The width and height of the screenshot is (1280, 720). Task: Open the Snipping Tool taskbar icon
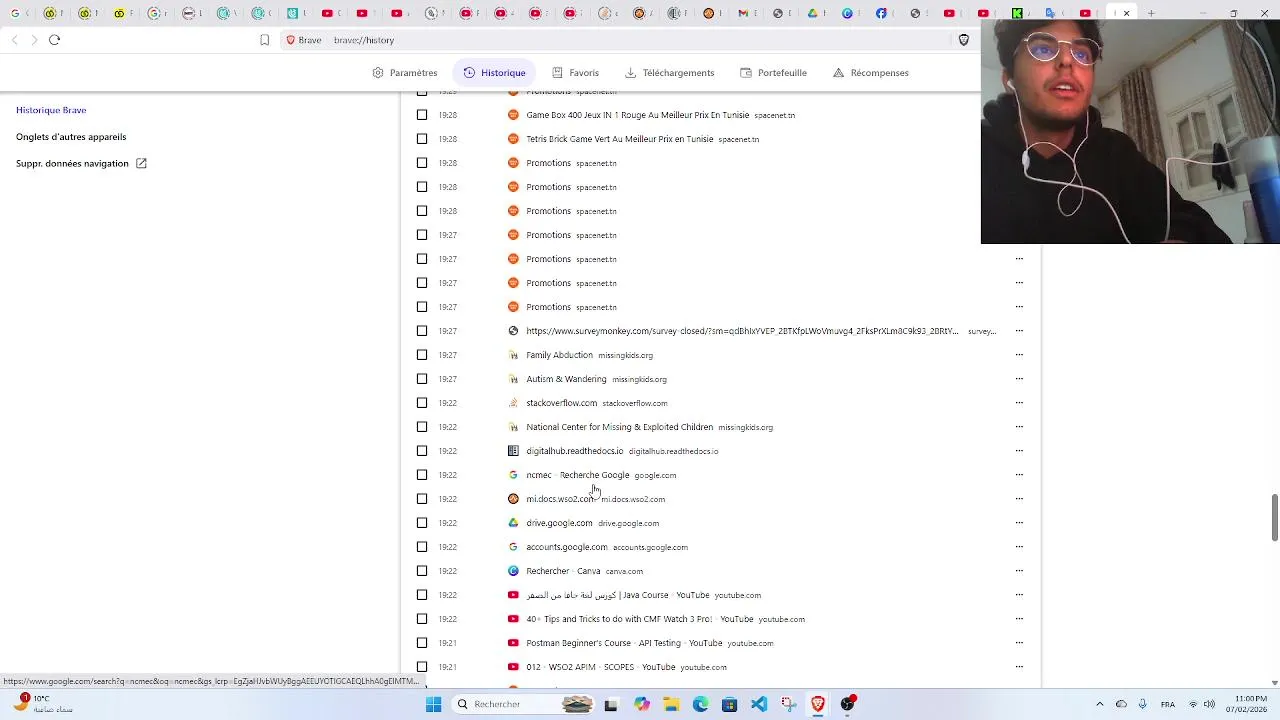pos(789,704)
